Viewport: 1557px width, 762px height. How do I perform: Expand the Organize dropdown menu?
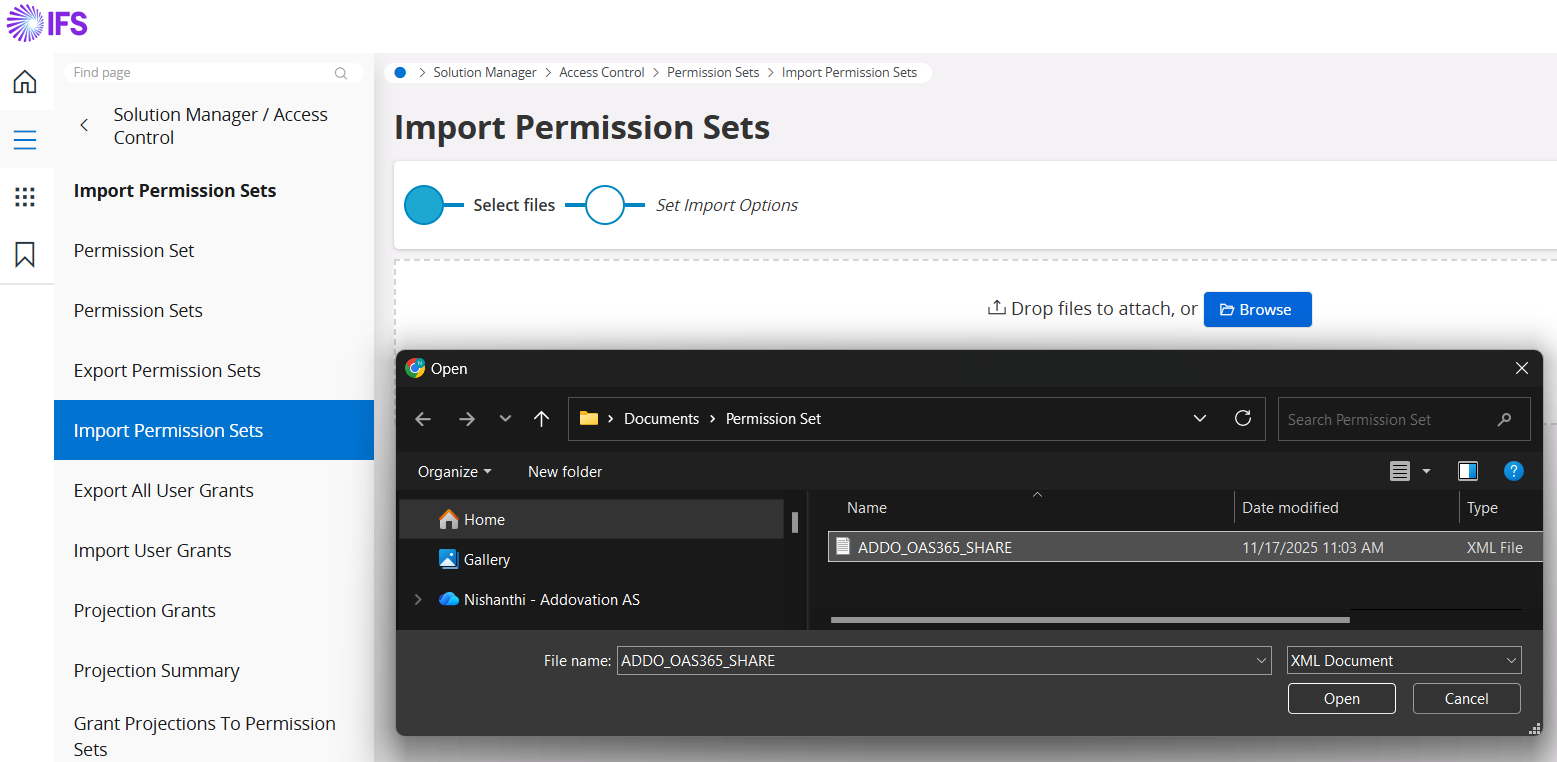tap(454, 472)
